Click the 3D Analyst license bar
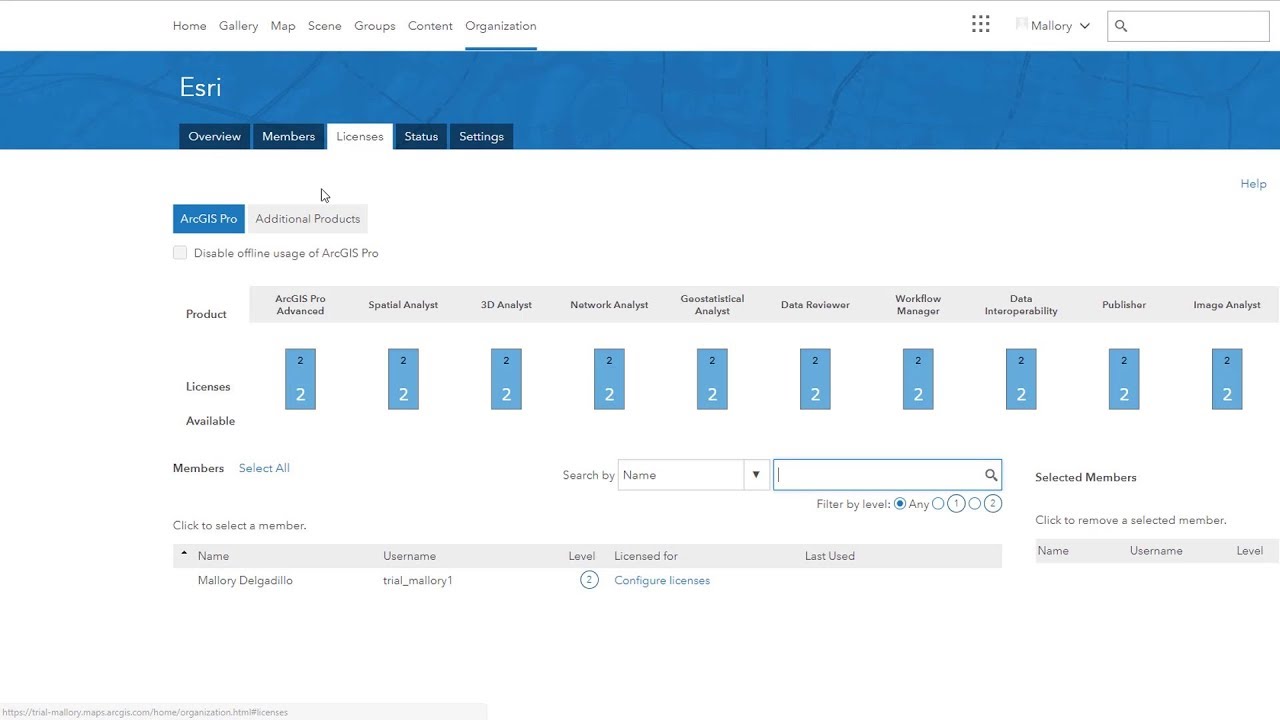 point(506,379)
